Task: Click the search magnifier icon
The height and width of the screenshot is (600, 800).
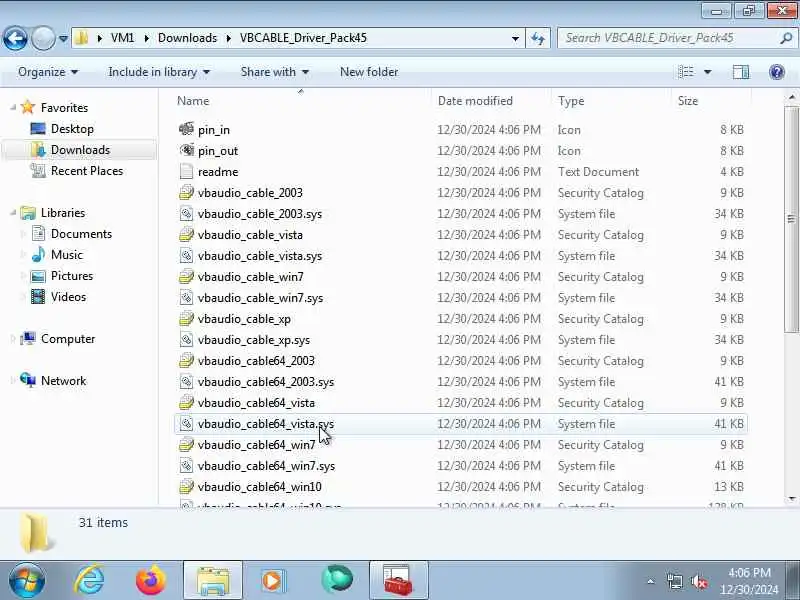Action: (786, 38)
